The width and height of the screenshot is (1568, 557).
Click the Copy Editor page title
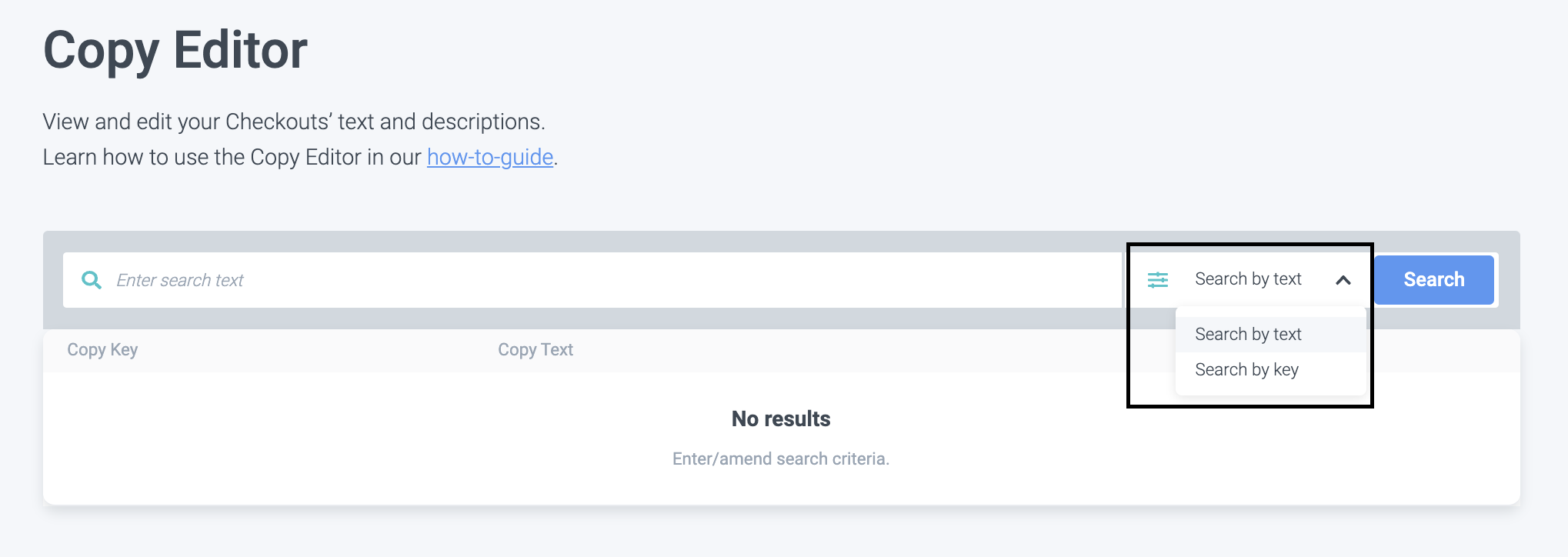pyautogui.click(x=175, y=51)
